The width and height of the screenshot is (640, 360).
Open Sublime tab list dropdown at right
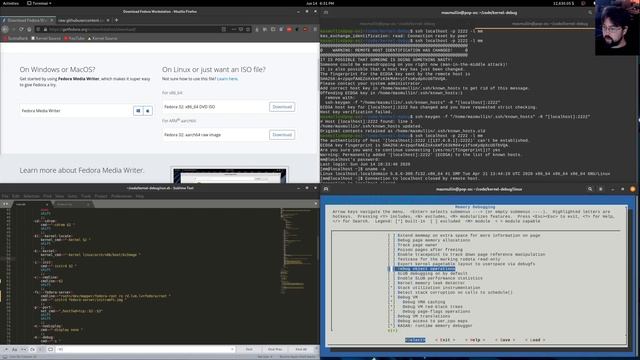[x=316, y=204]
